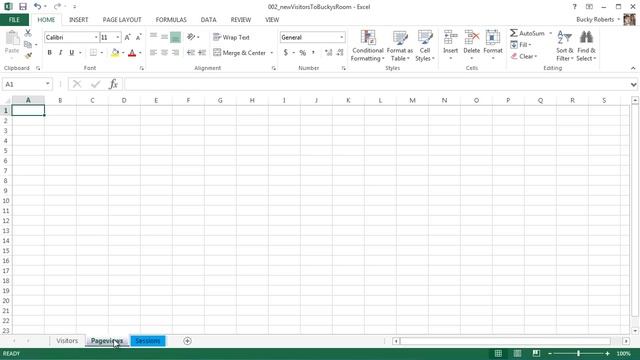The height and width of the screenshot is (360, 640).
Task: Open Conditional Formatting menu
Action: click(x=368, y=46)
